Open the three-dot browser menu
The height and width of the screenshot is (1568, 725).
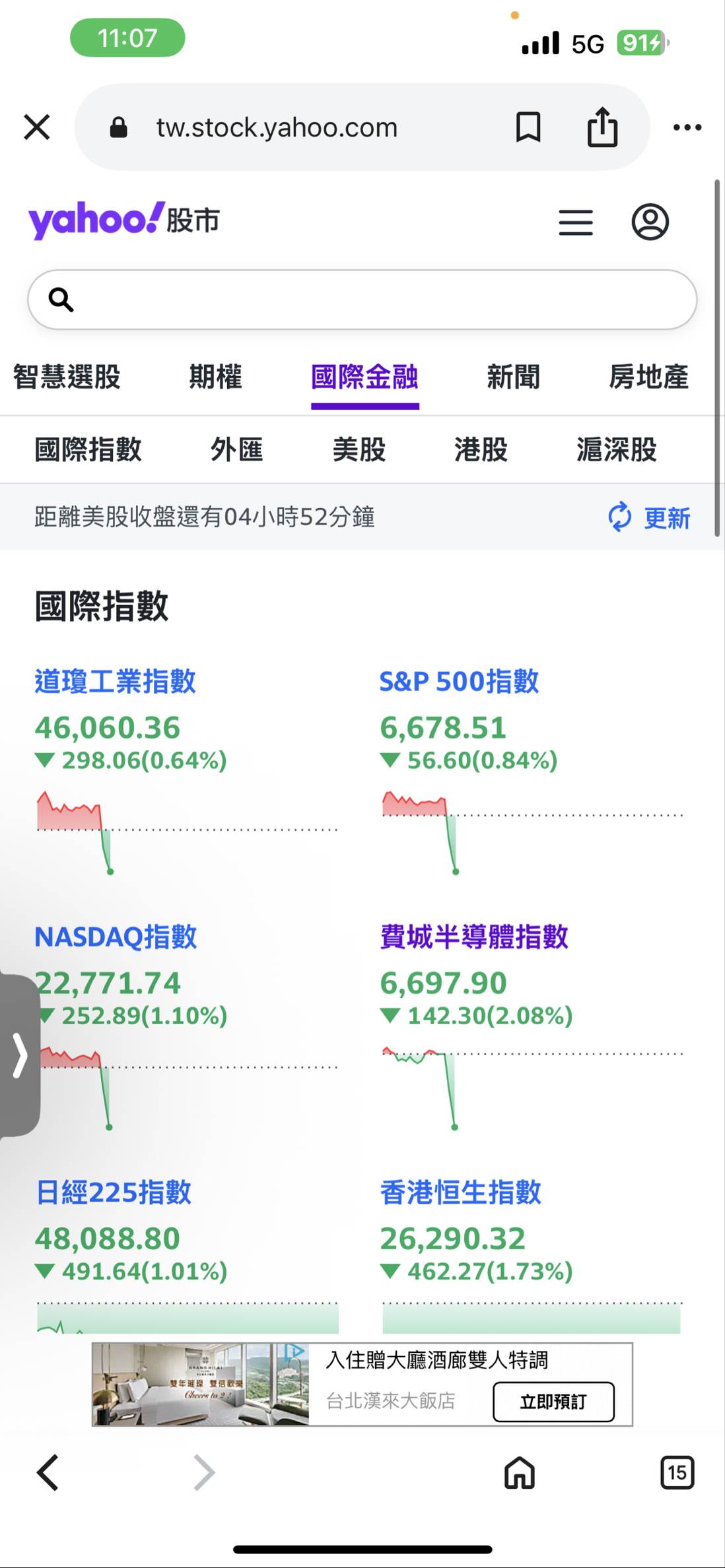687,127
